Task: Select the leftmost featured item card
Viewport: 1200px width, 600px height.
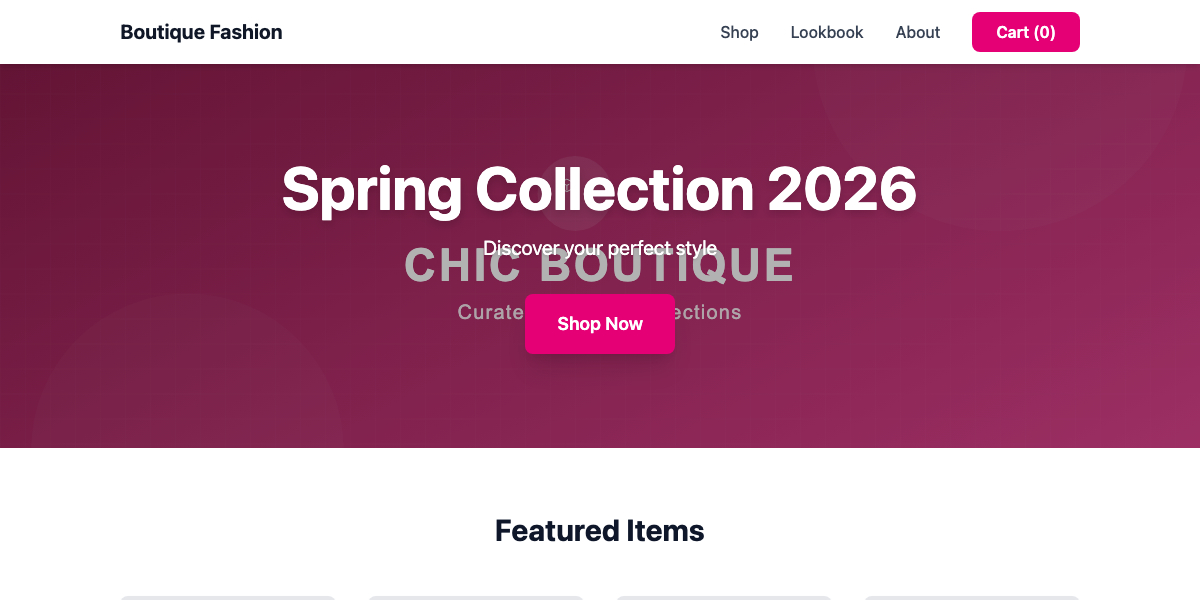Action: click(228, 598)
